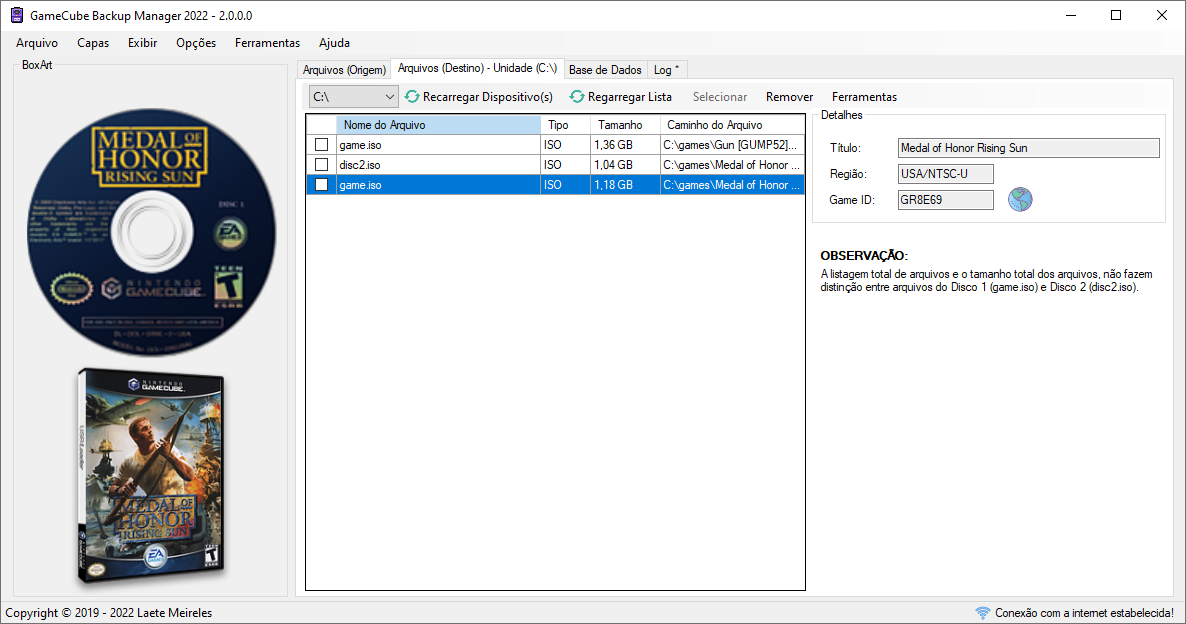Check the checkbox for disc2.iso

[321, 164]
